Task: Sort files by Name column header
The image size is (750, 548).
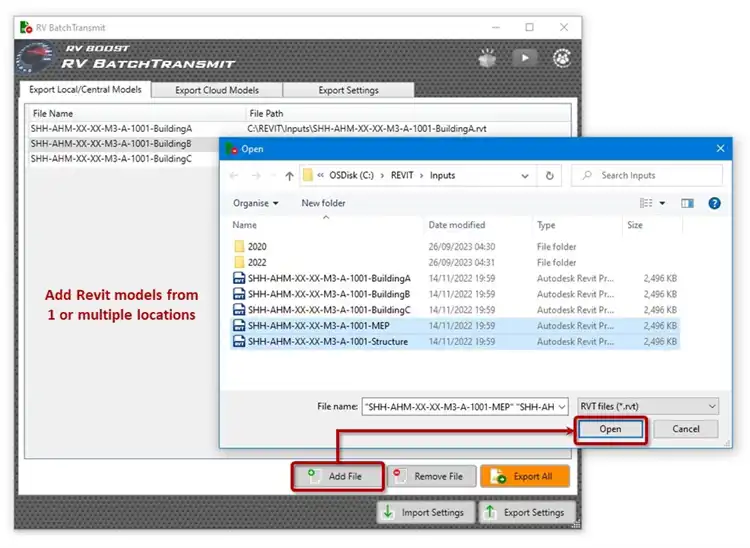Action: click(326, 225)
